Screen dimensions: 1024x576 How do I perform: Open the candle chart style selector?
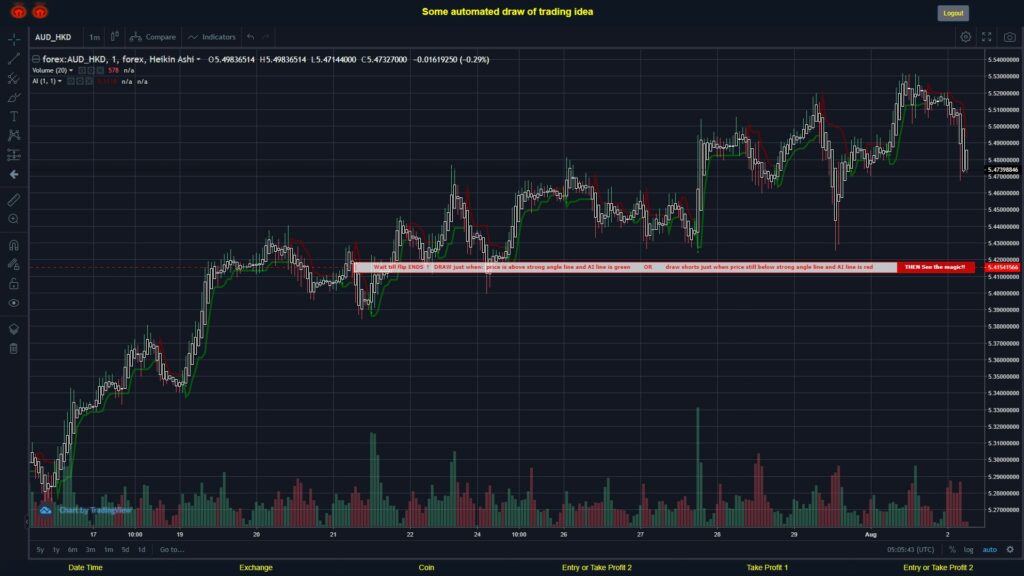tap(114, 37)
